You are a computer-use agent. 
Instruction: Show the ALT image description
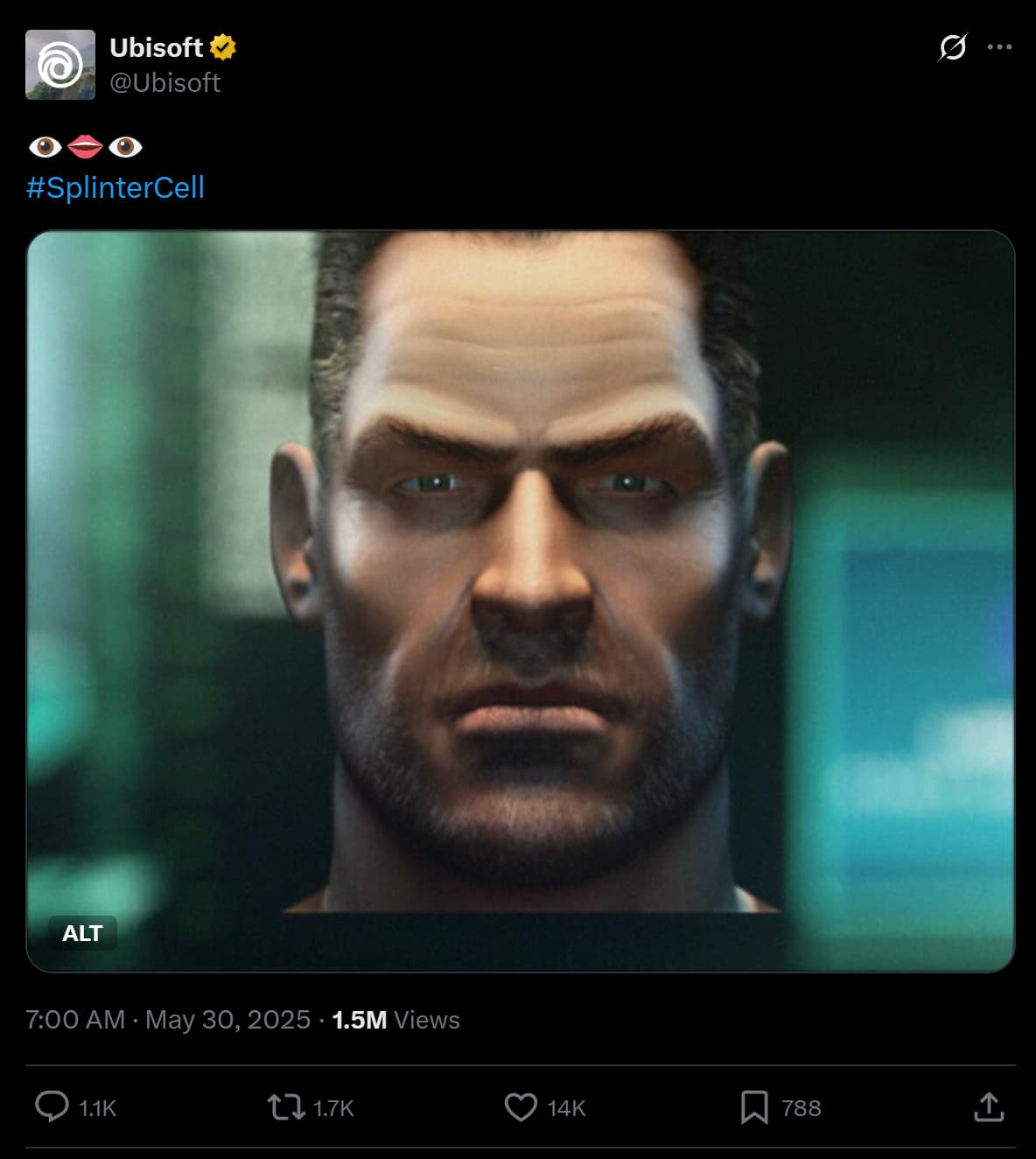[x=82, y=933]
